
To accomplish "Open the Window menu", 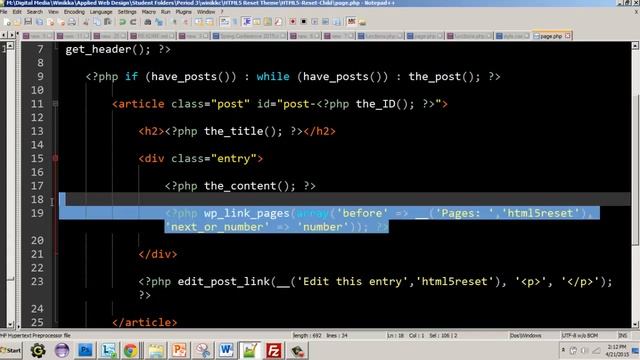I will coord(206,12).
